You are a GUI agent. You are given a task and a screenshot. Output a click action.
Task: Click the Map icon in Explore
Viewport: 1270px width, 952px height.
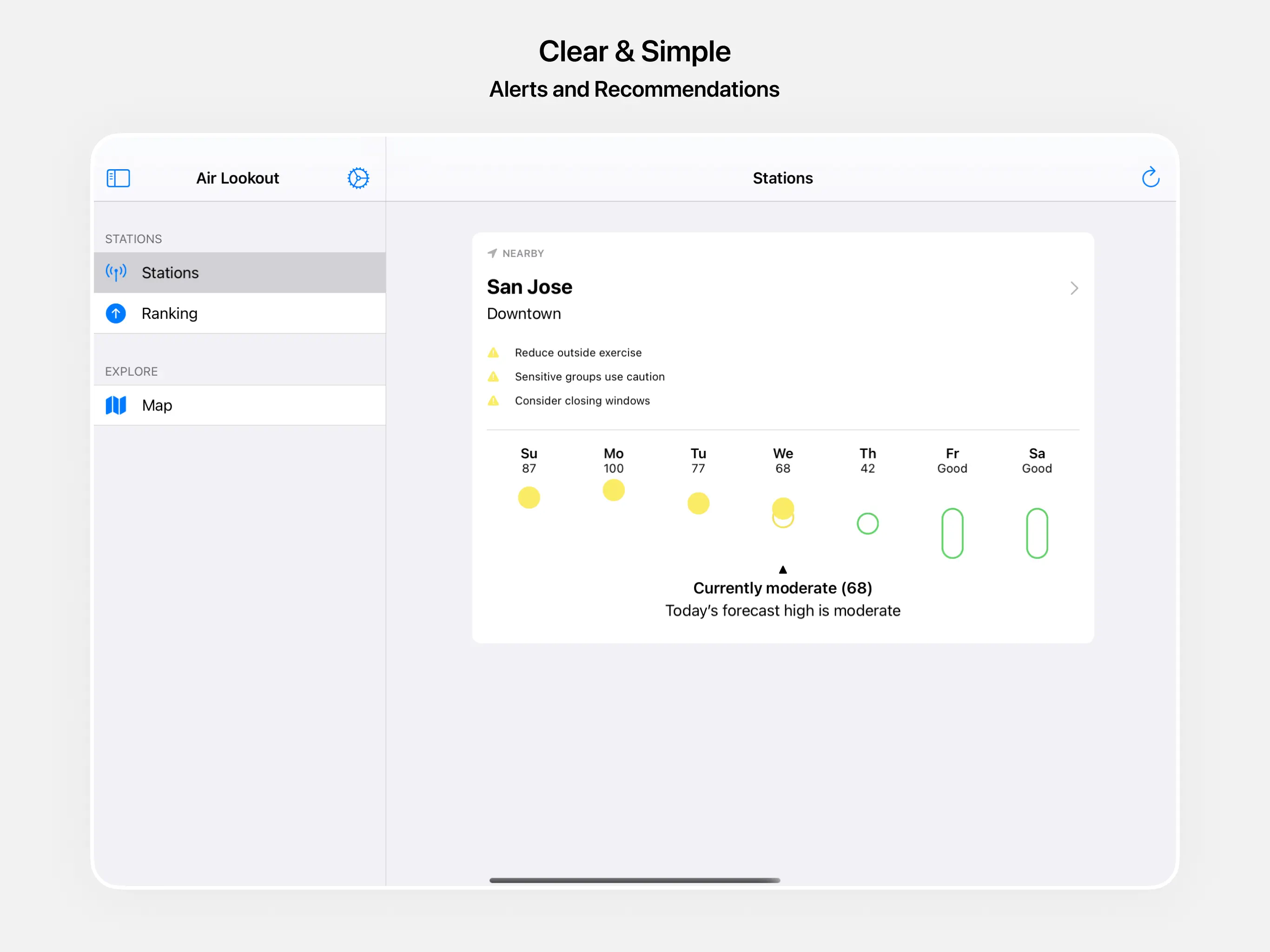click(x=116, y=405)
